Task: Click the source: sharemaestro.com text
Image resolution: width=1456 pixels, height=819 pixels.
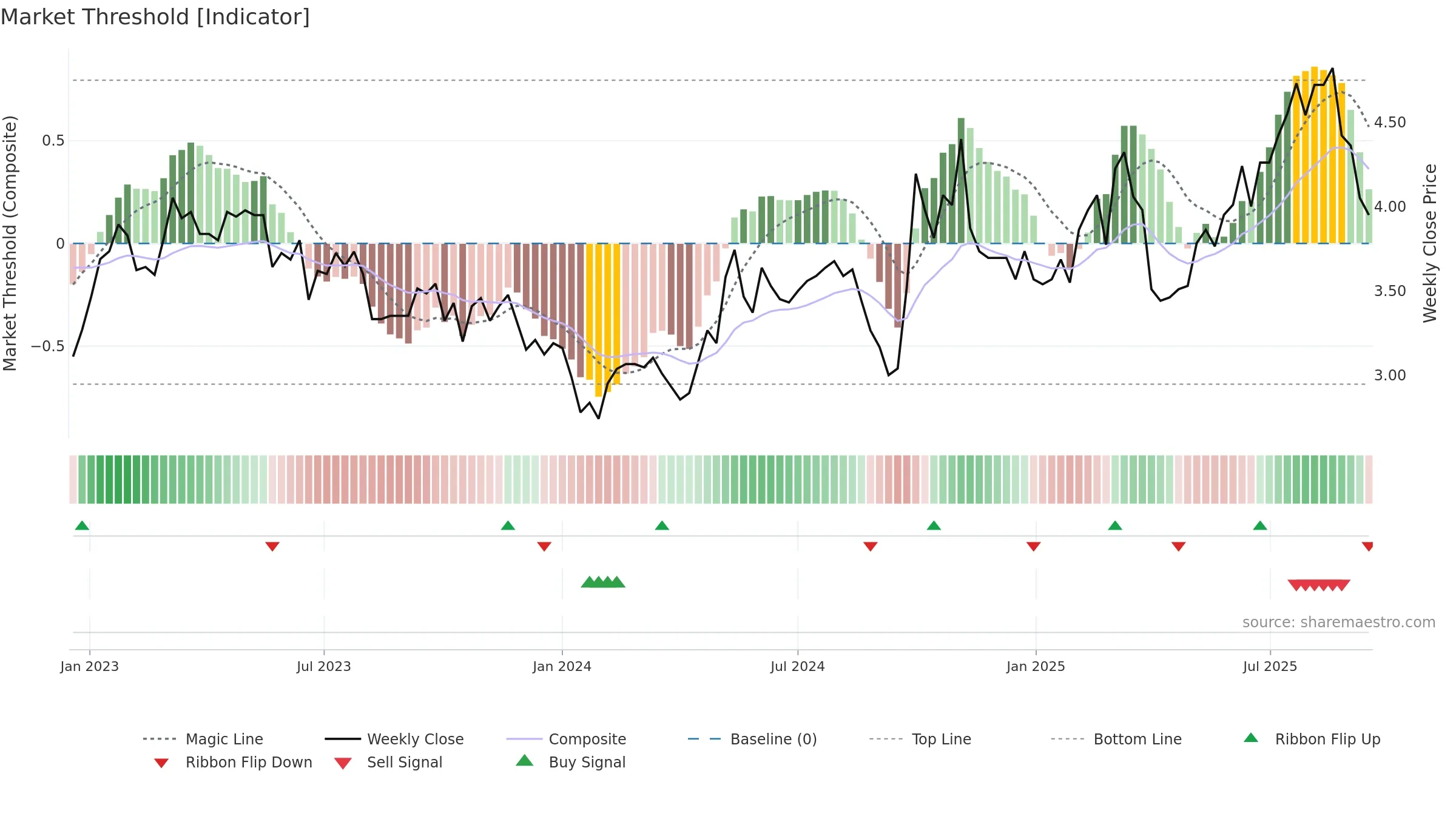Action: (1339, 622)
